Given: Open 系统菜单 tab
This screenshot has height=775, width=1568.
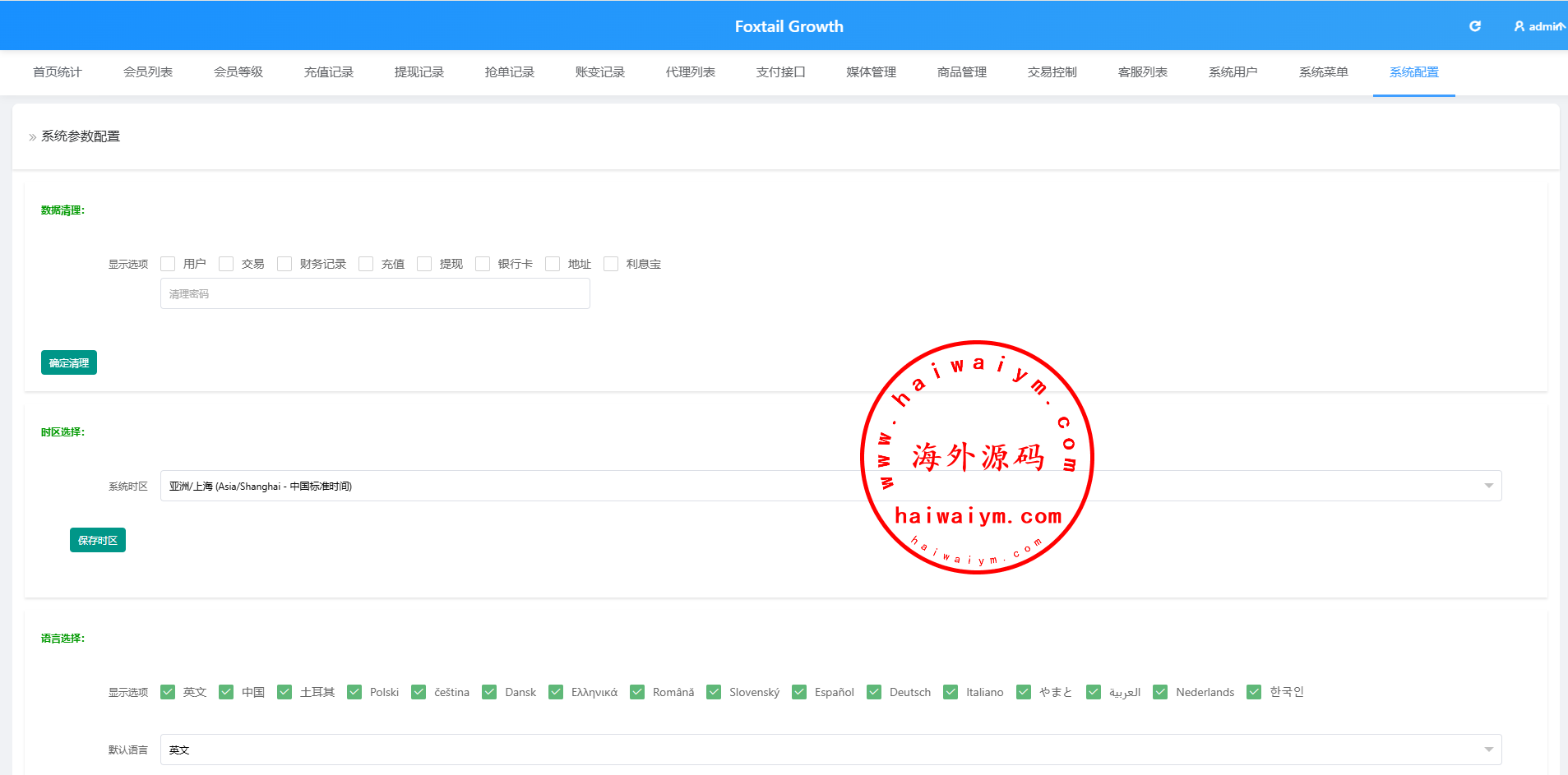Looking at the screenshot, I should 1324,72.
